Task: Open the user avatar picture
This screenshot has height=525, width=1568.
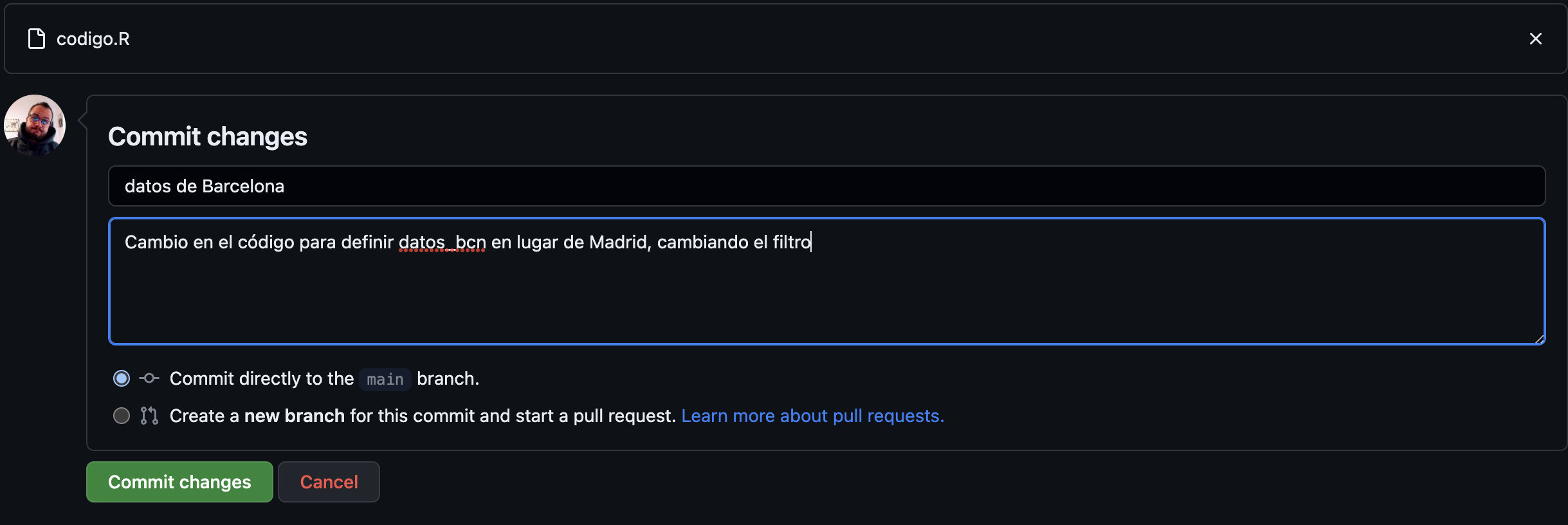Action: click(x=35, y=125)
